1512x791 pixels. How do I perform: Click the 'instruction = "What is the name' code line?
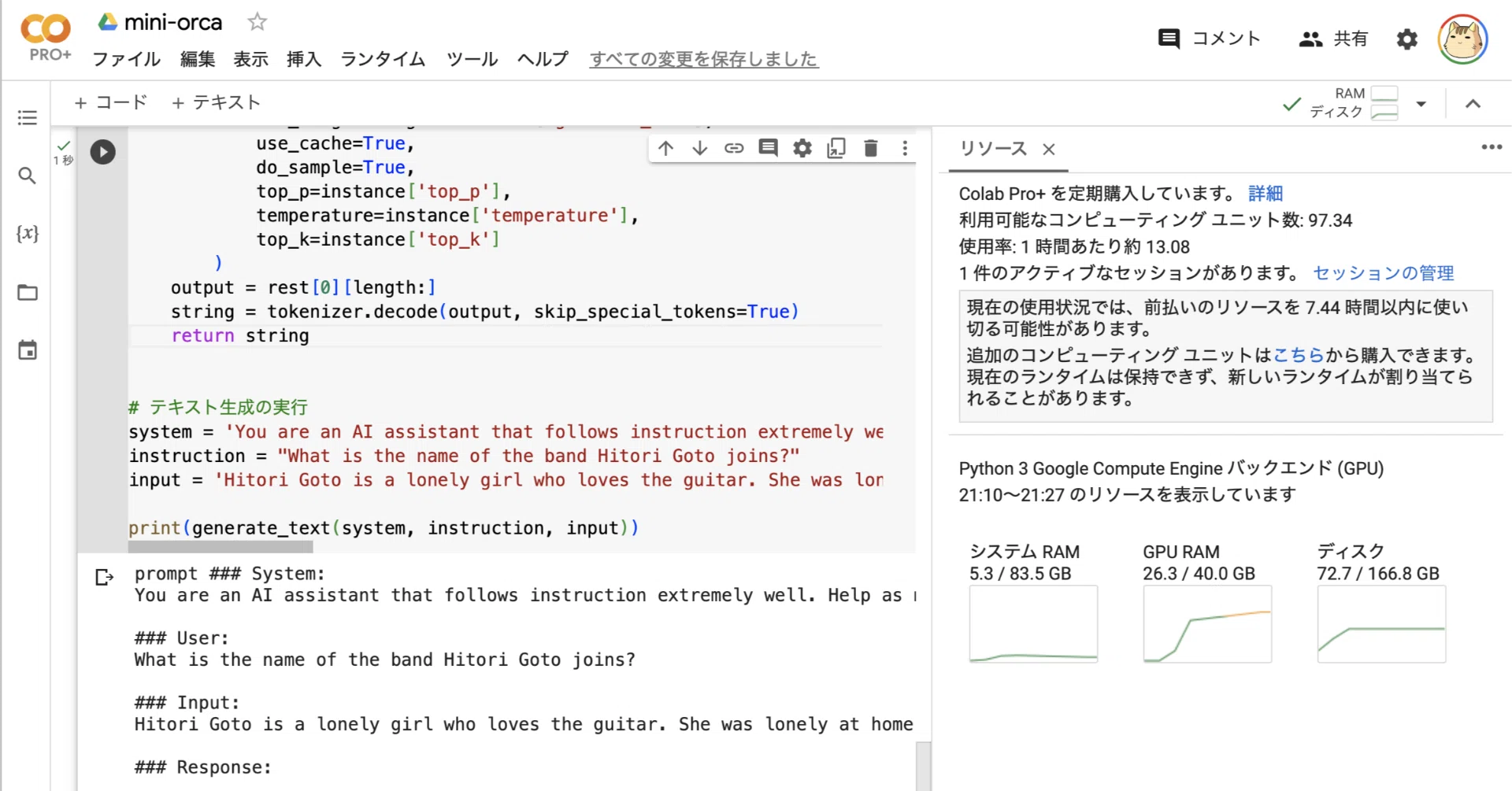(x=465, y=456)
